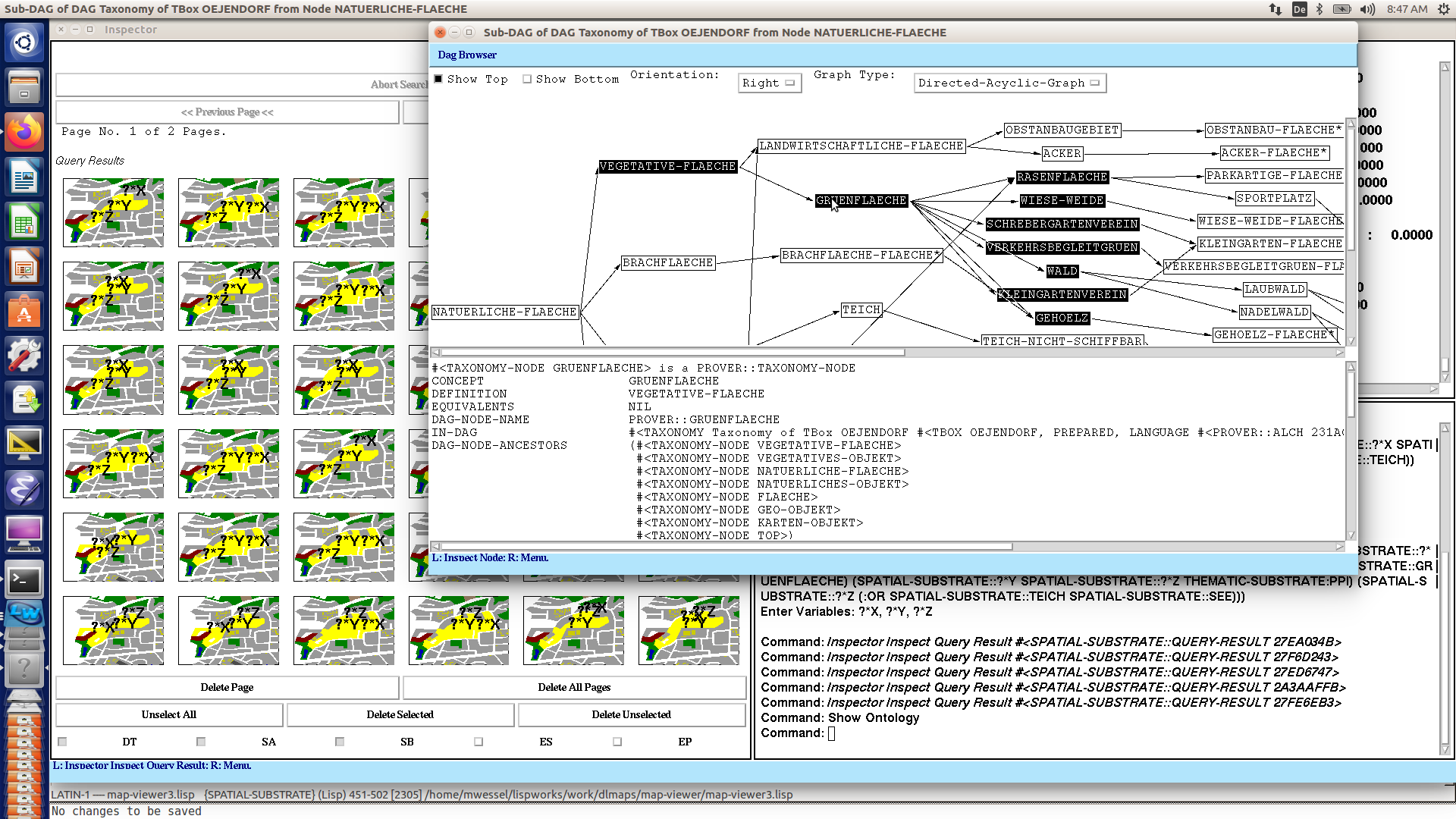Image resolution: width=1456 pixels, height=819 pixels.
Task: Open LibreOffice Impress from the dock
Action: [24, 268]
